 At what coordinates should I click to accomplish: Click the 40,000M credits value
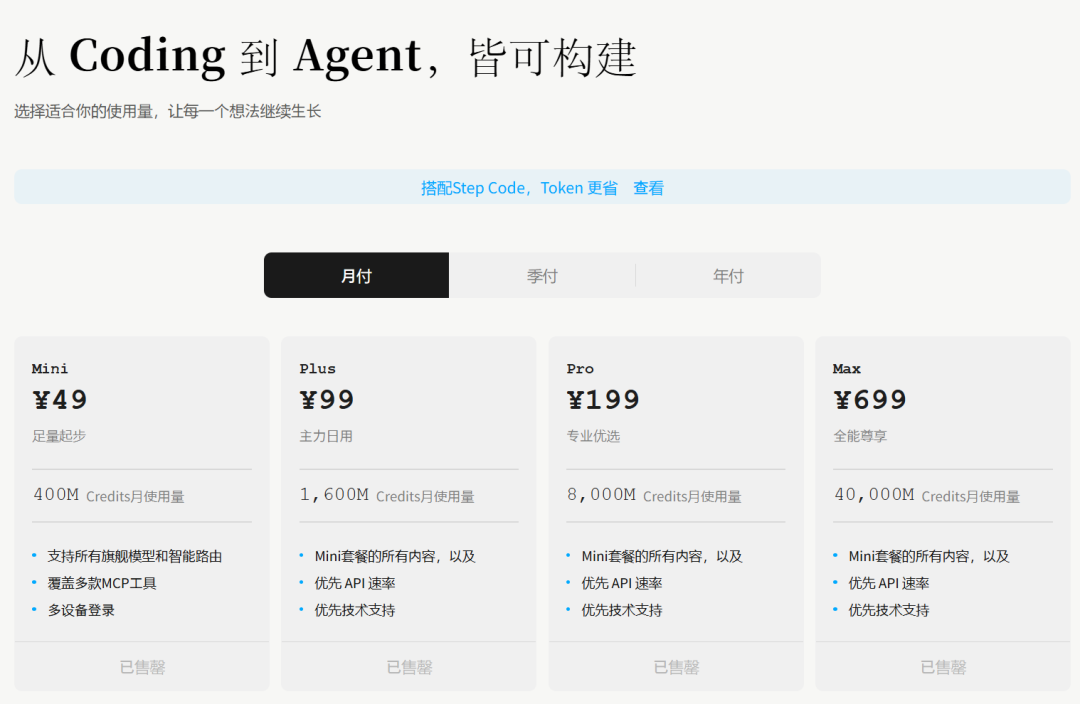pos(874,495)
